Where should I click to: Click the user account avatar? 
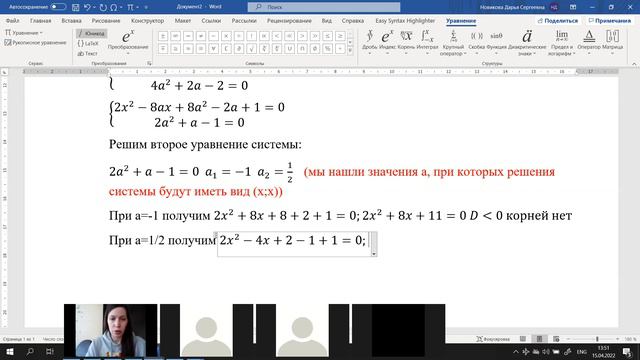554,7
